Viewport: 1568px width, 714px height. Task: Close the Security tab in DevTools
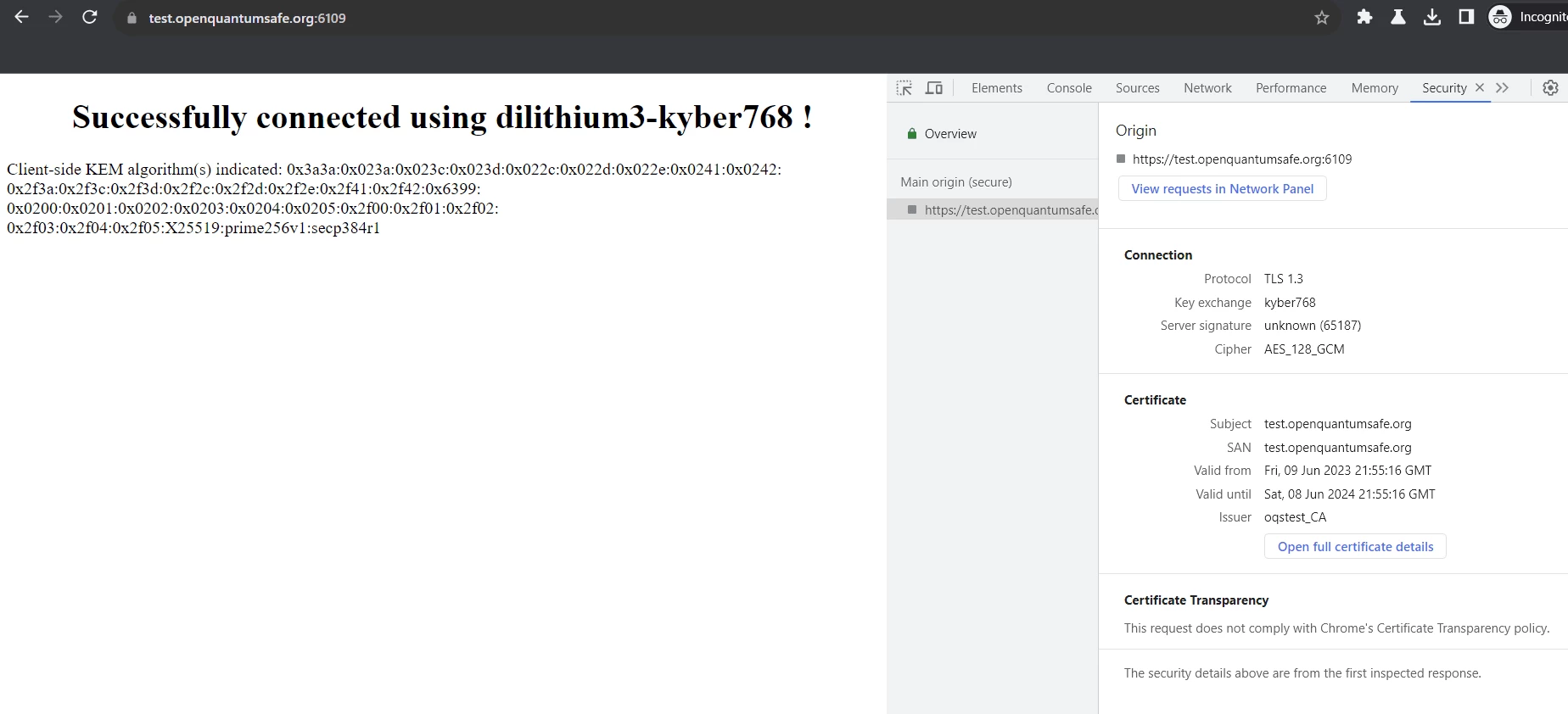(x=1480, y=87)
